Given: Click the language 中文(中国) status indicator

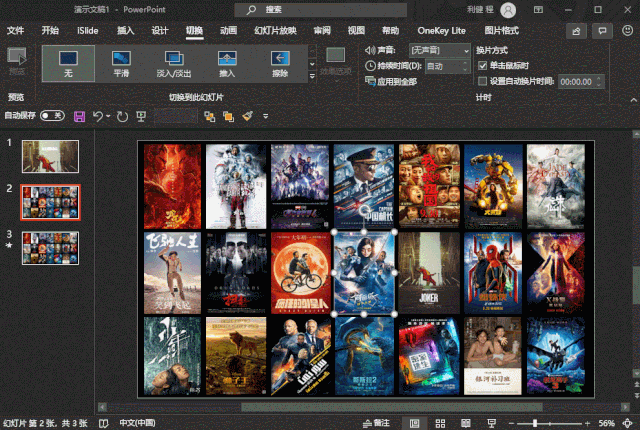Looking at the screenshot, I should pos(138,423).
